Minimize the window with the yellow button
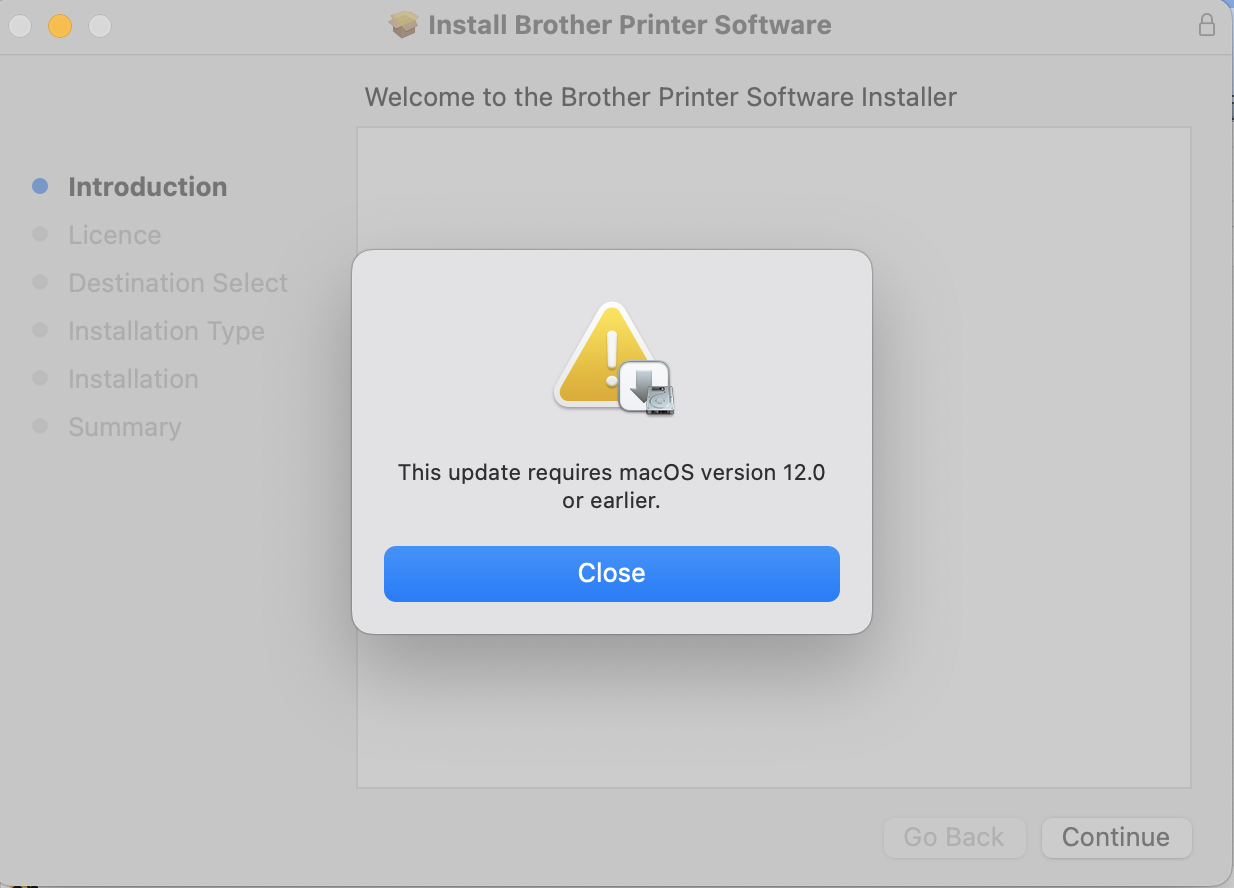1234x888 pixels. [x=60, y=26]
